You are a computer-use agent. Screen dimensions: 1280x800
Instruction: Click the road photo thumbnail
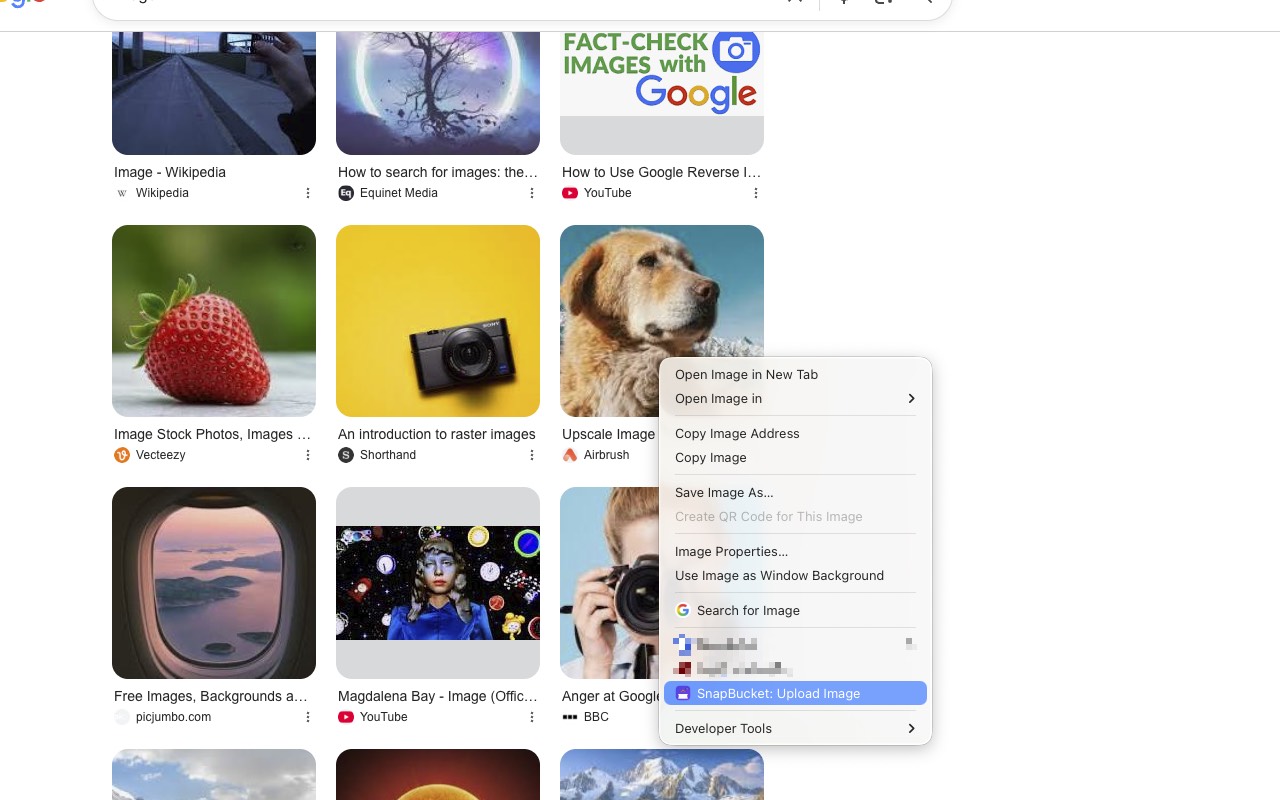(x=214, y=93)
